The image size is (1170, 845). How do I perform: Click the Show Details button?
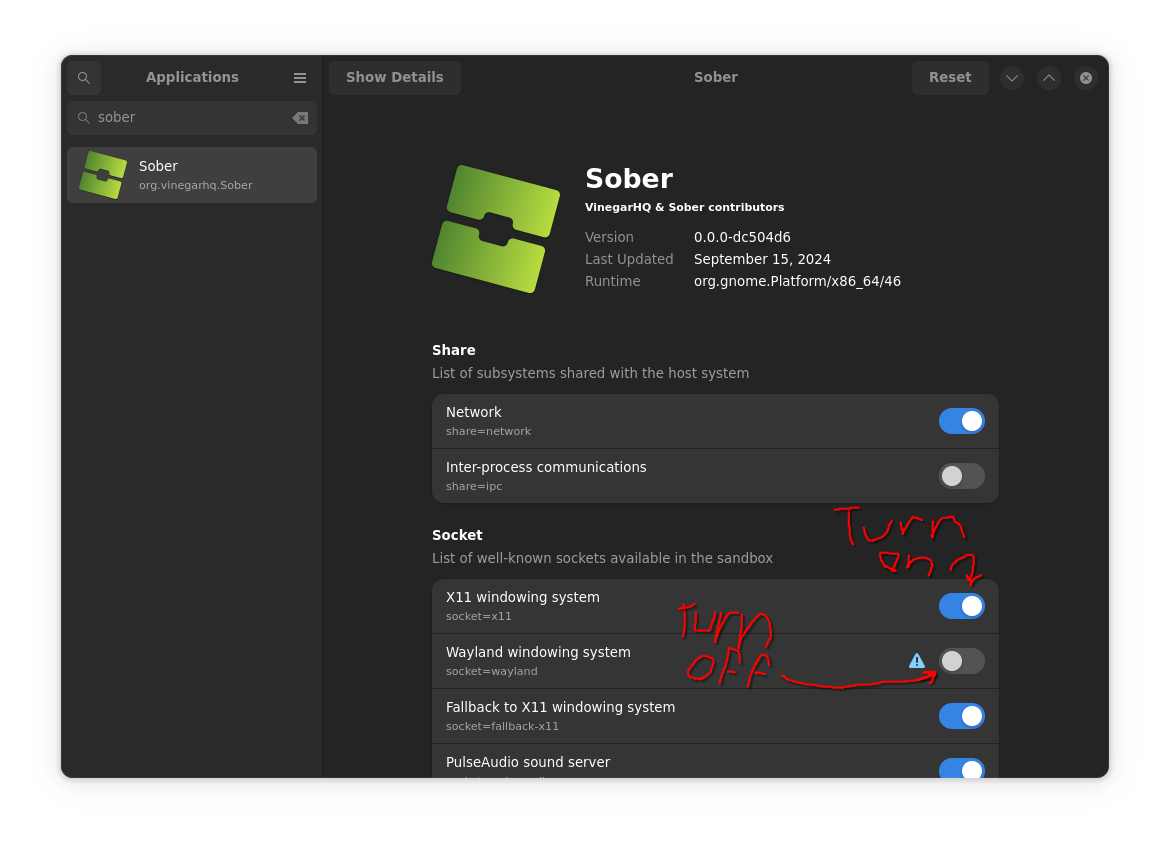(395, 78)
